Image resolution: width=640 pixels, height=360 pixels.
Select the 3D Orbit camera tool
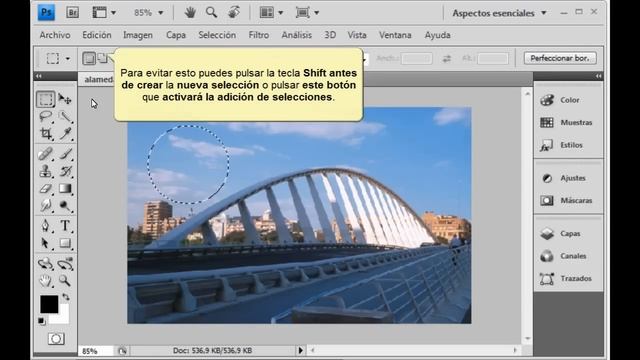(x=65, y=264)
